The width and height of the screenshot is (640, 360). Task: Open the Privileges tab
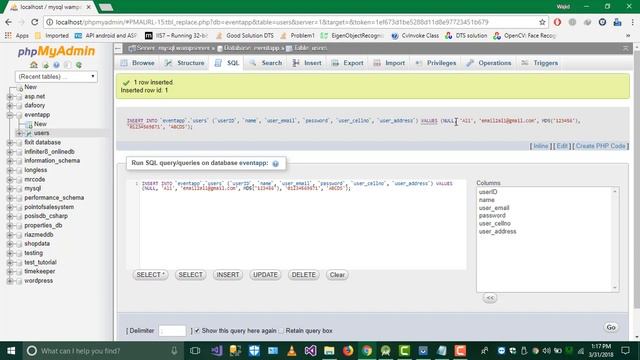(x=436, y=63)
